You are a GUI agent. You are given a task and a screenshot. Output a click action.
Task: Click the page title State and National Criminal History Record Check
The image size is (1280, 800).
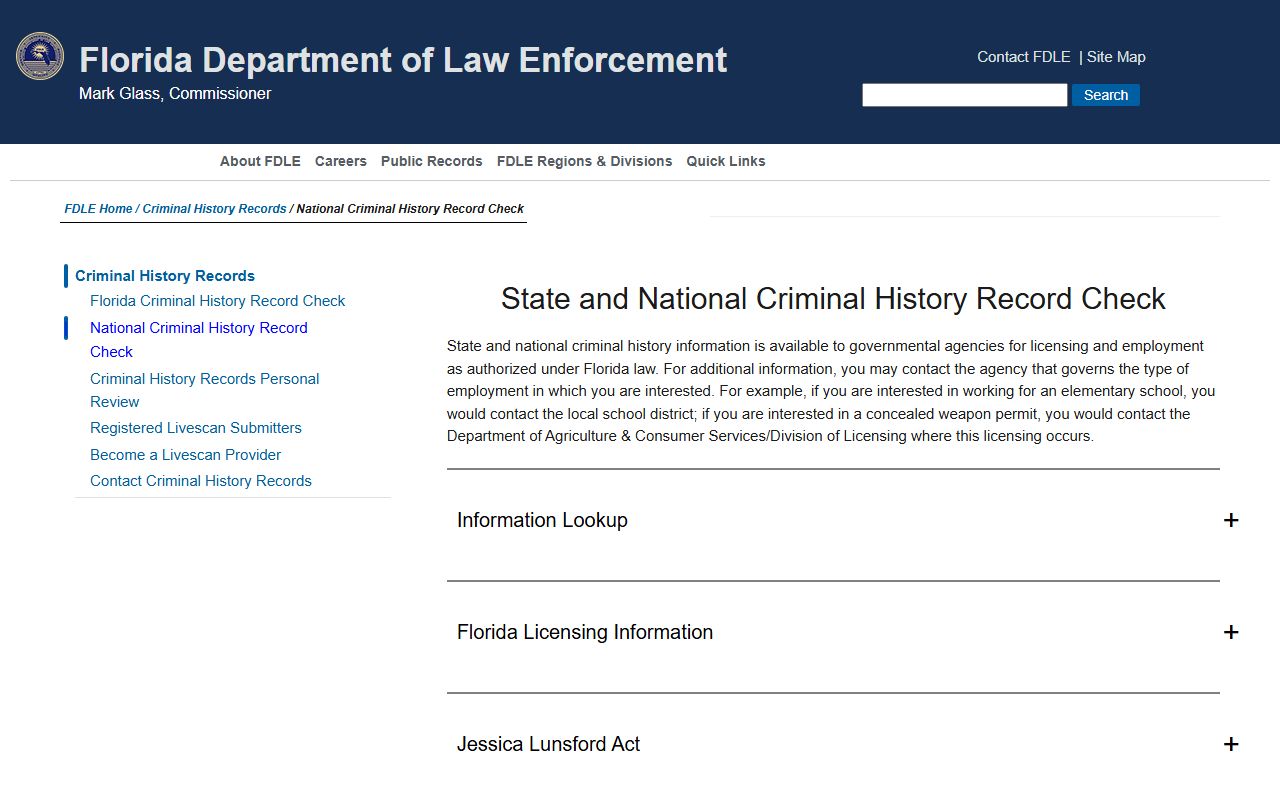833,299
